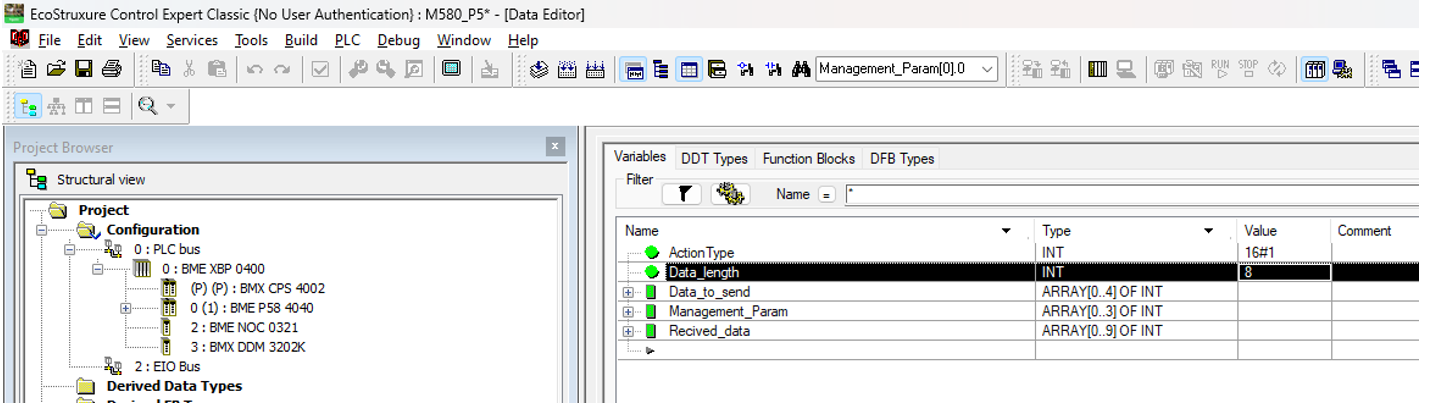
Task: Open the File menu
Action: tap(49, 40)
